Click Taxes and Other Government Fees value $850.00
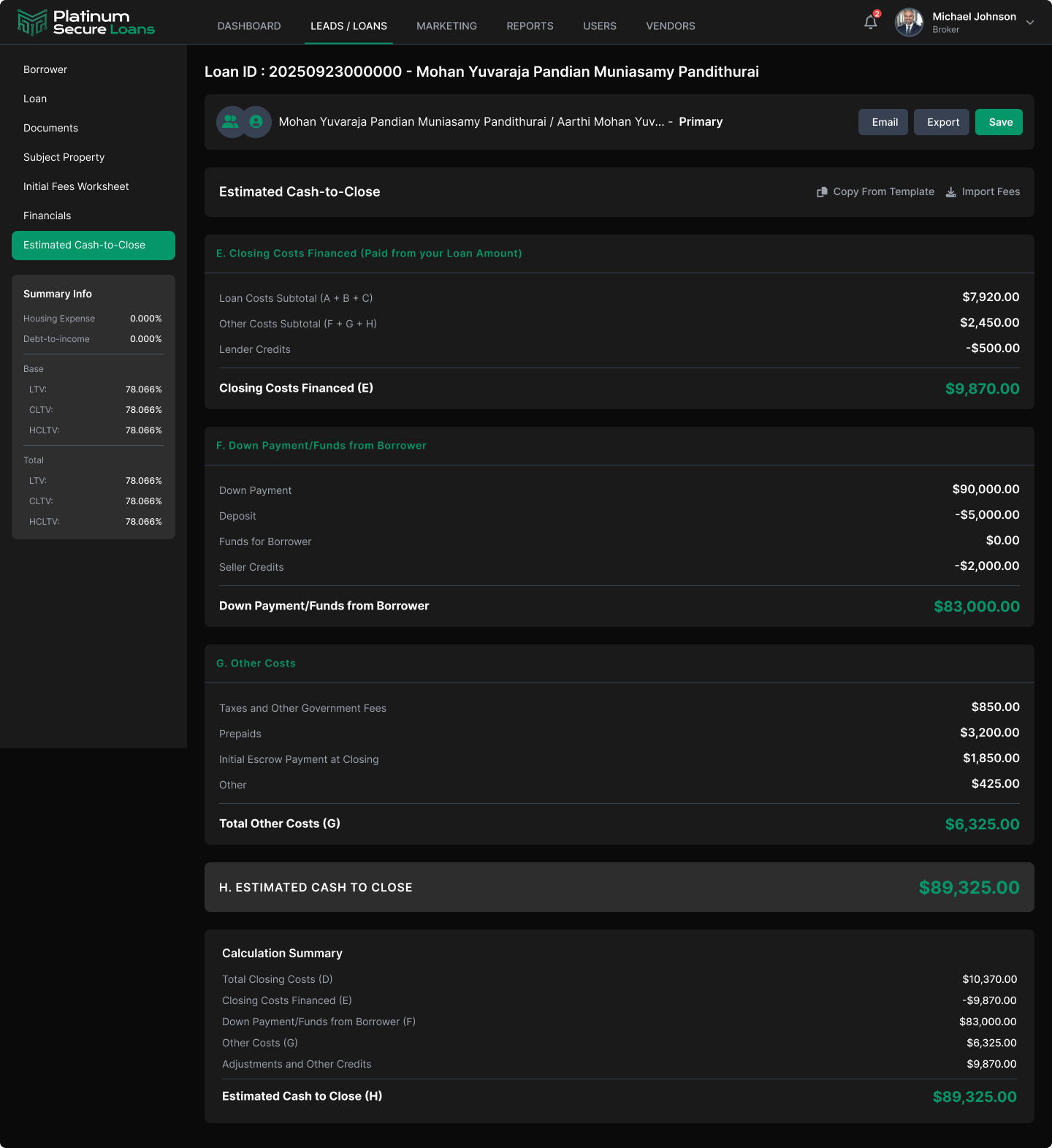Viewport: 1052px width, 1148px height. (995, 707)
